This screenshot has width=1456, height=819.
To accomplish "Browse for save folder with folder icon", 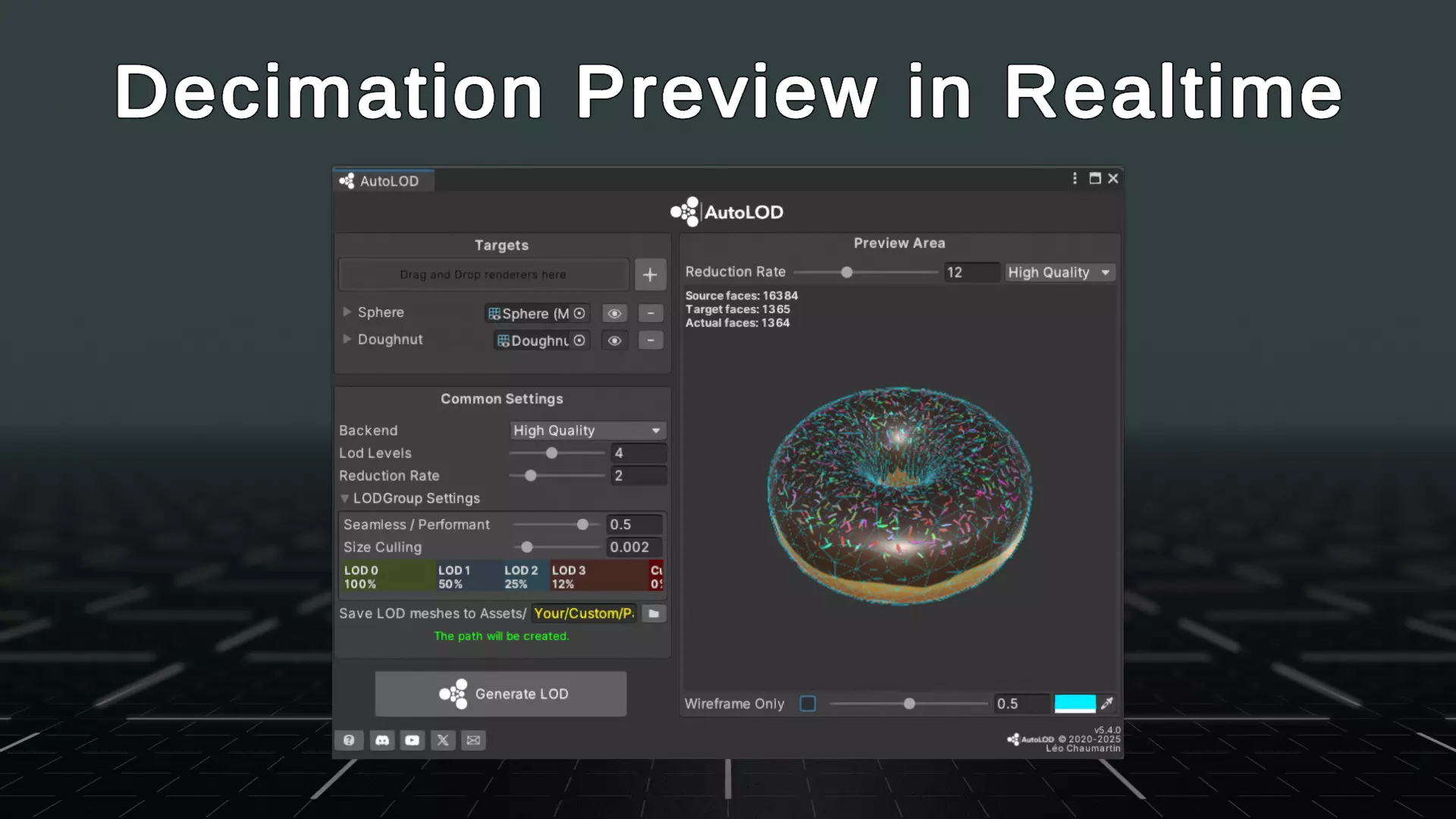I will click(x=654, y=613).
